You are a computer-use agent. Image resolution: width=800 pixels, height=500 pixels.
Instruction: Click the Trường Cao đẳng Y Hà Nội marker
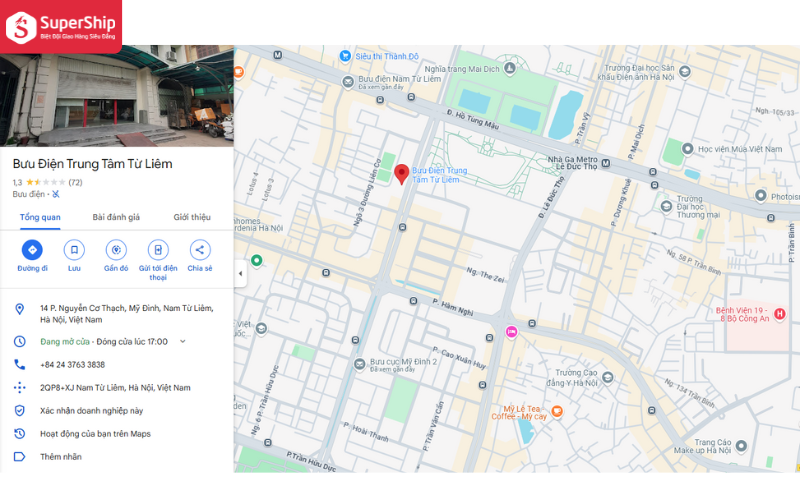[x=607, y=377]
